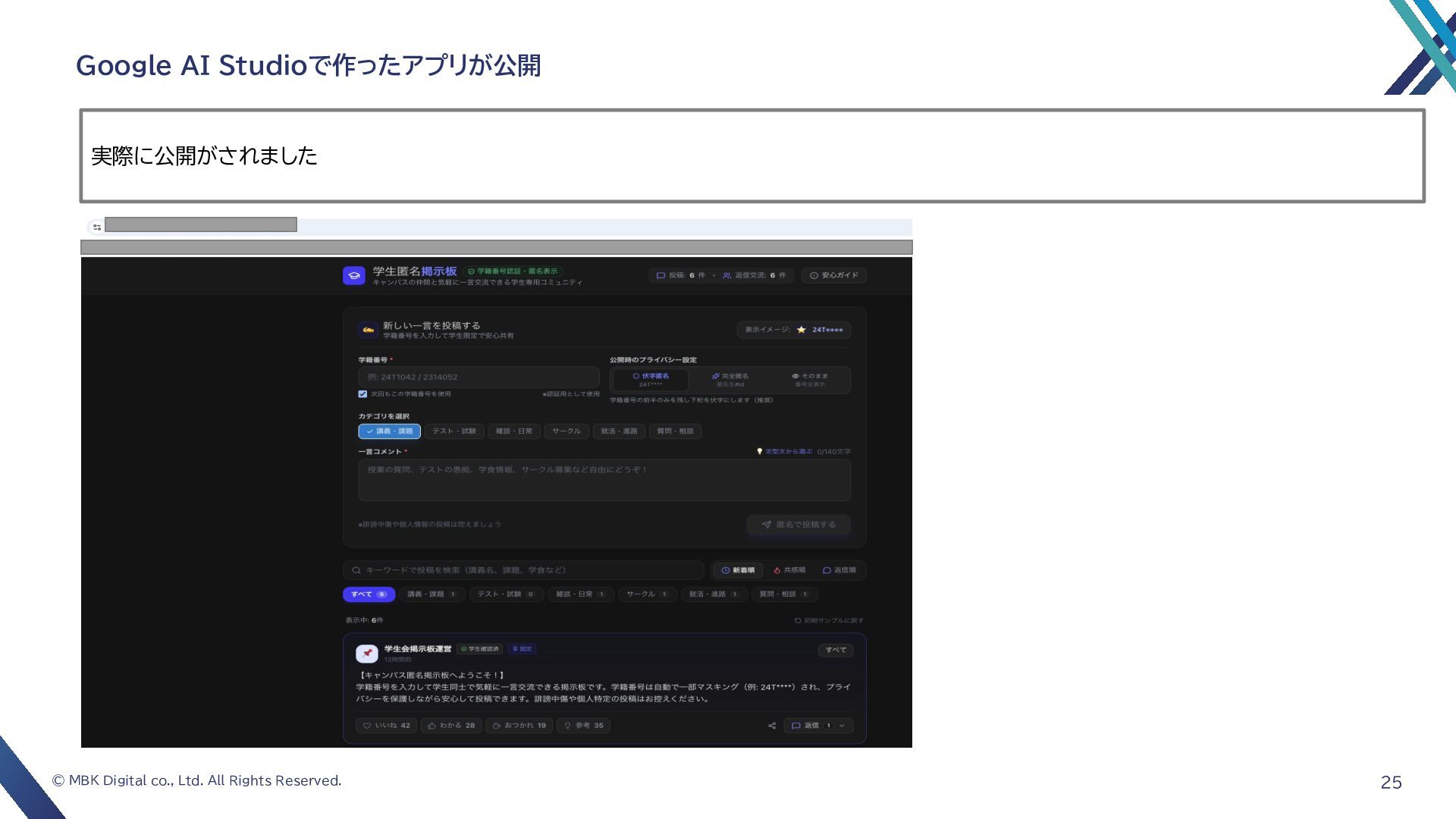Filter posts by サークル tab
The width and height of the screenshot is (1456, 819).
(x=647, y=595)
